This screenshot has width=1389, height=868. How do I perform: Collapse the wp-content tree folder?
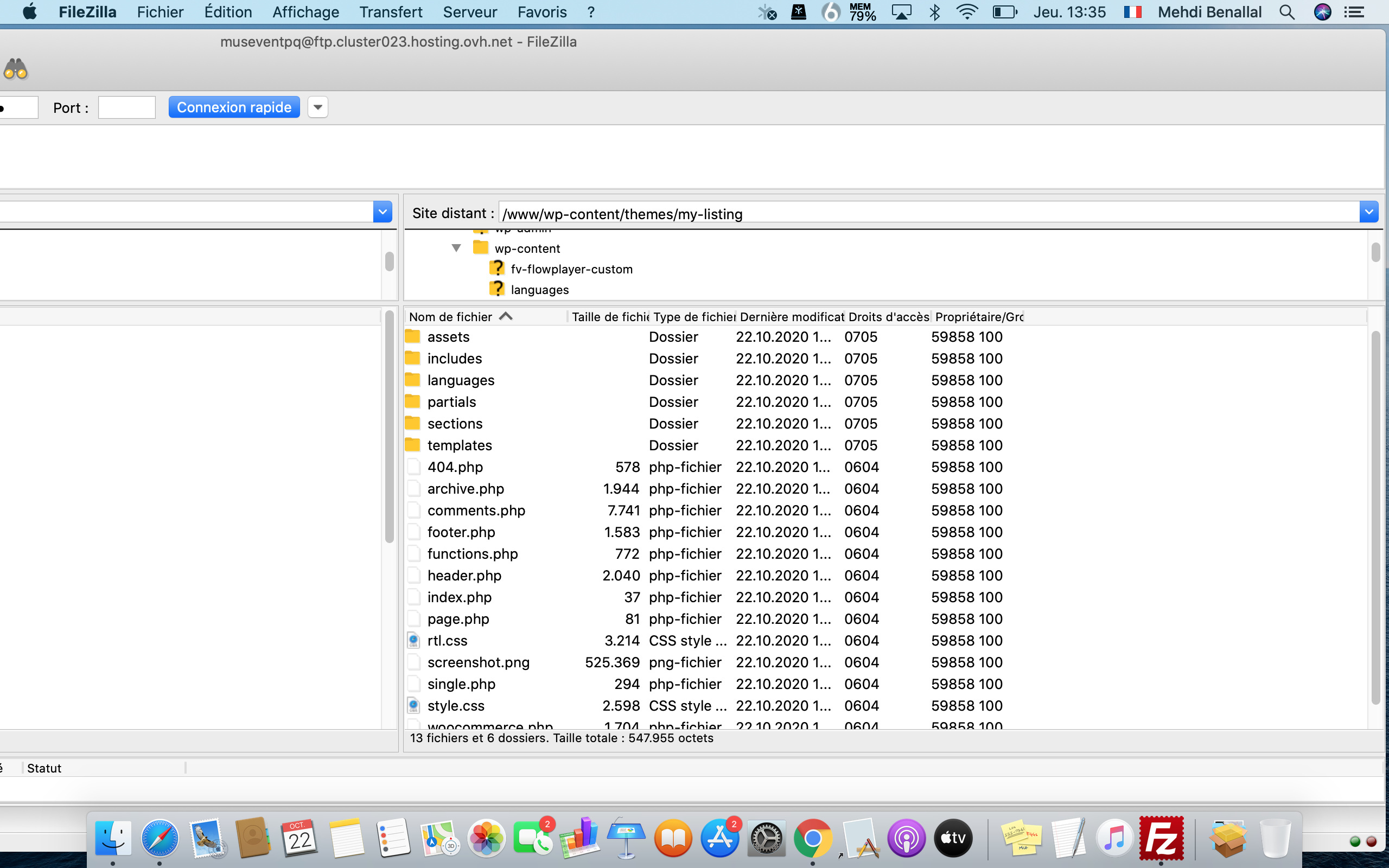point(456,248)
